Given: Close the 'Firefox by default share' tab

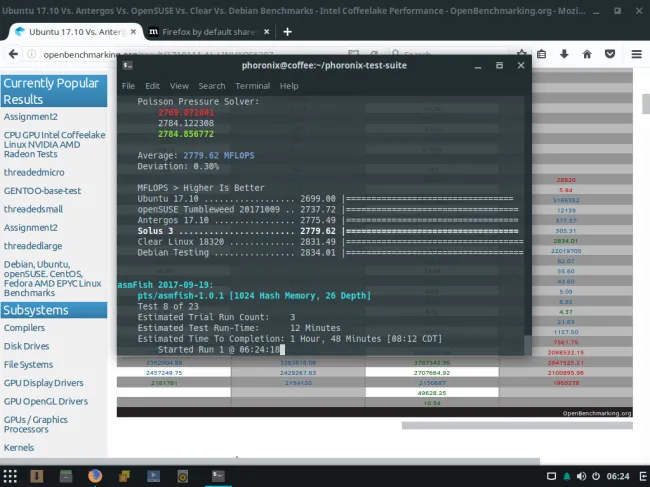Looking at the screenshot, I should (x=267, y=31).
